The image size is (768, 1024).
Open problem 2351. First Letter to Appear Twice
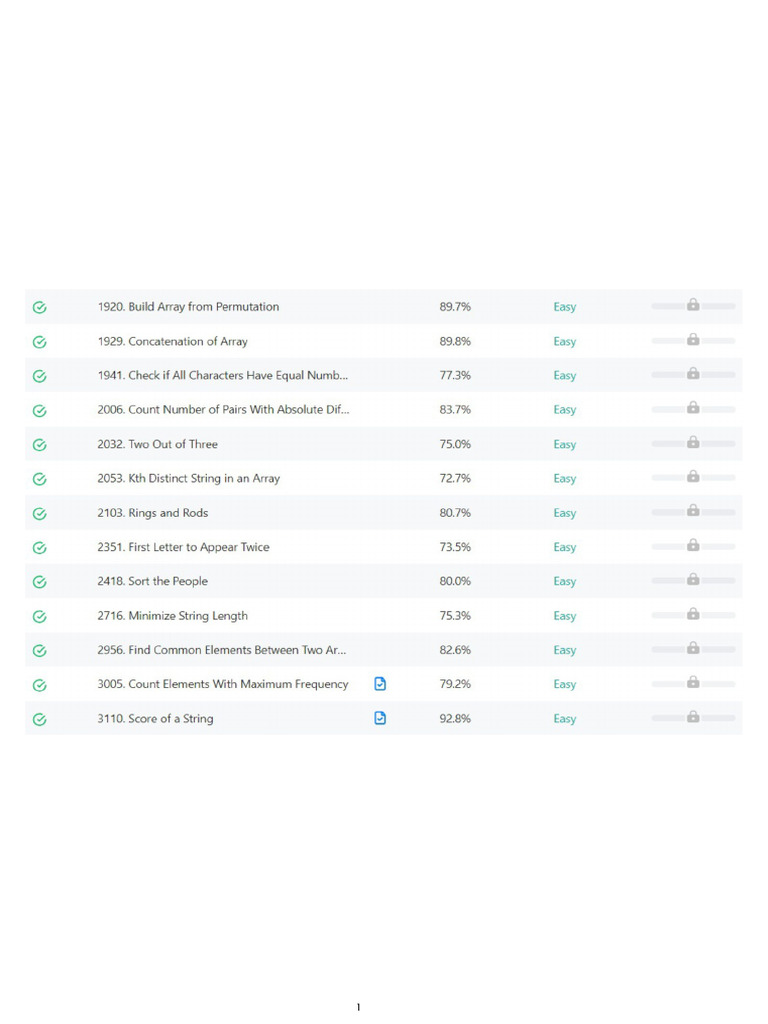point(184,547)
